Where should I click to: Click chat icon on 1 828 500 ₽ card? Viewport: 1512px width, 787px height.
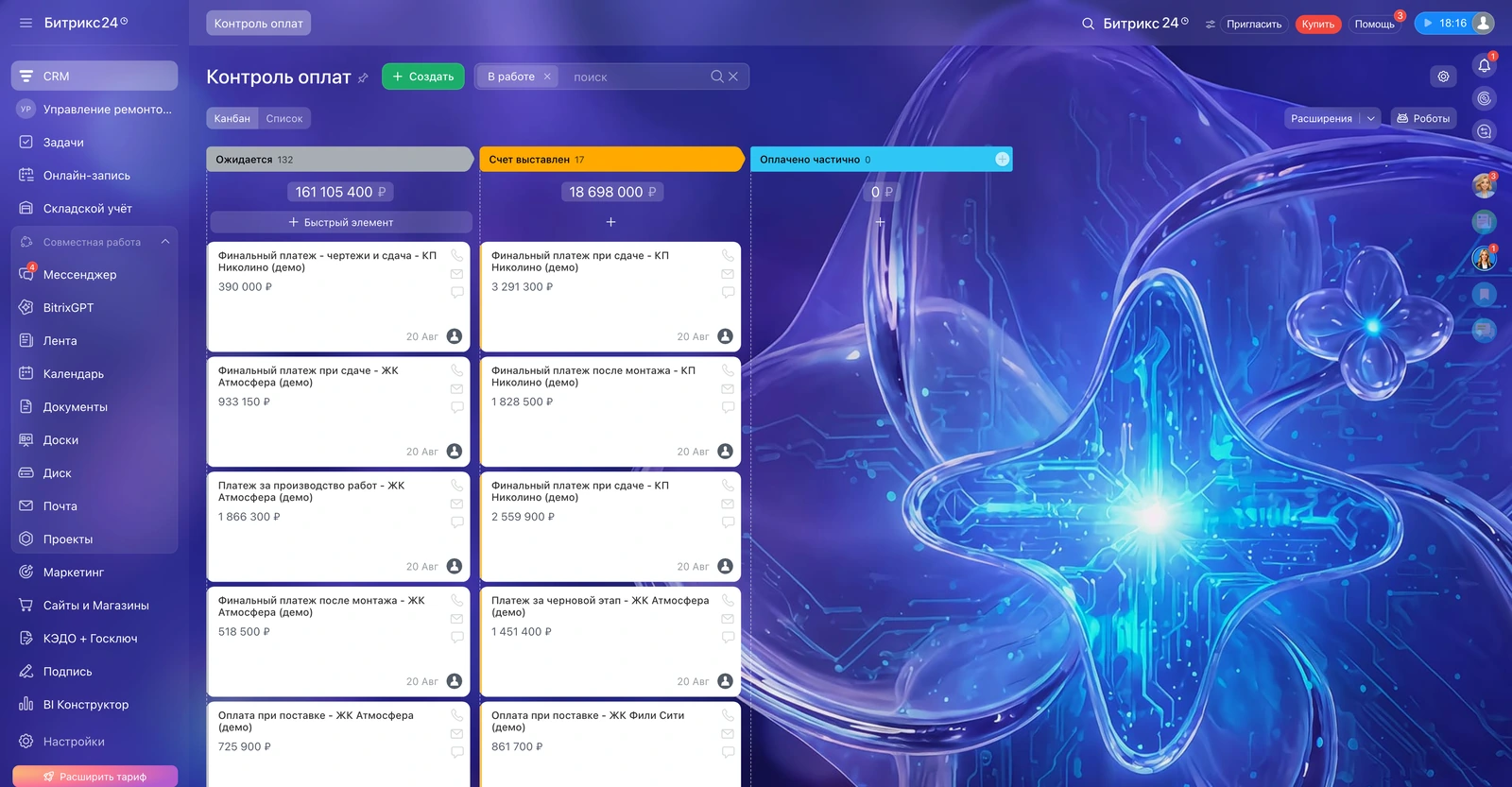click(728, 408)
